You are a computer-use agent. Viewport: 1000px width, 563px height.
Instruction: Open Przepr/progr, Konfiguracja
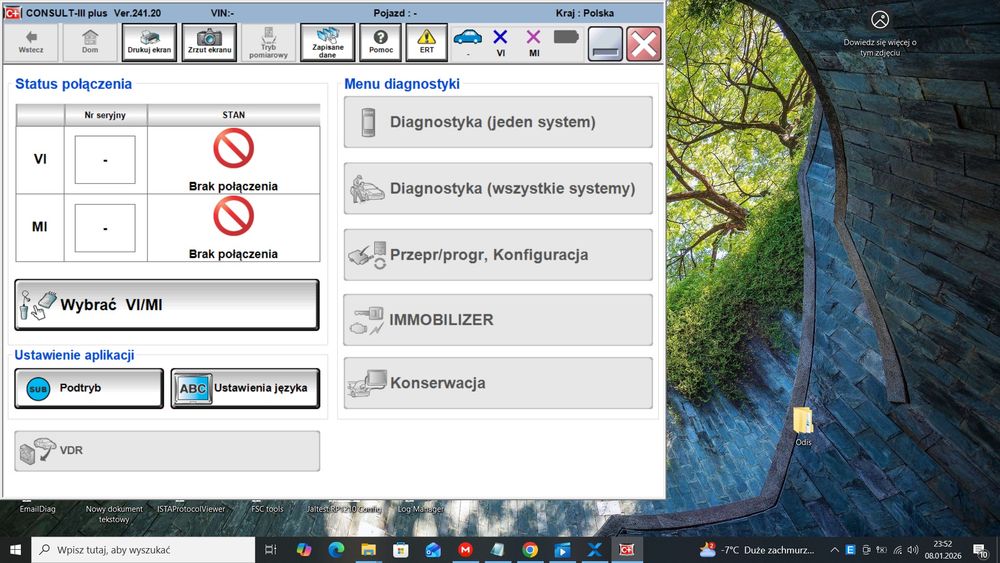tap(498, 254)
